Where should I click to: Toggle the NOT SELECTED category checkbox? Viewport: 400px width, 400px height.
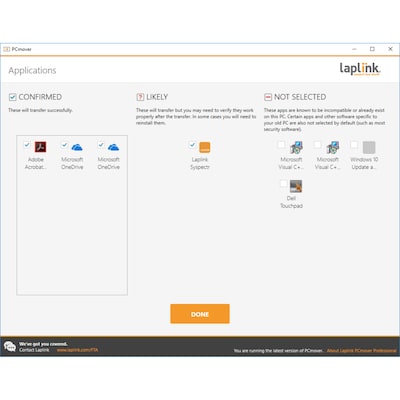(x=268, y=97)
